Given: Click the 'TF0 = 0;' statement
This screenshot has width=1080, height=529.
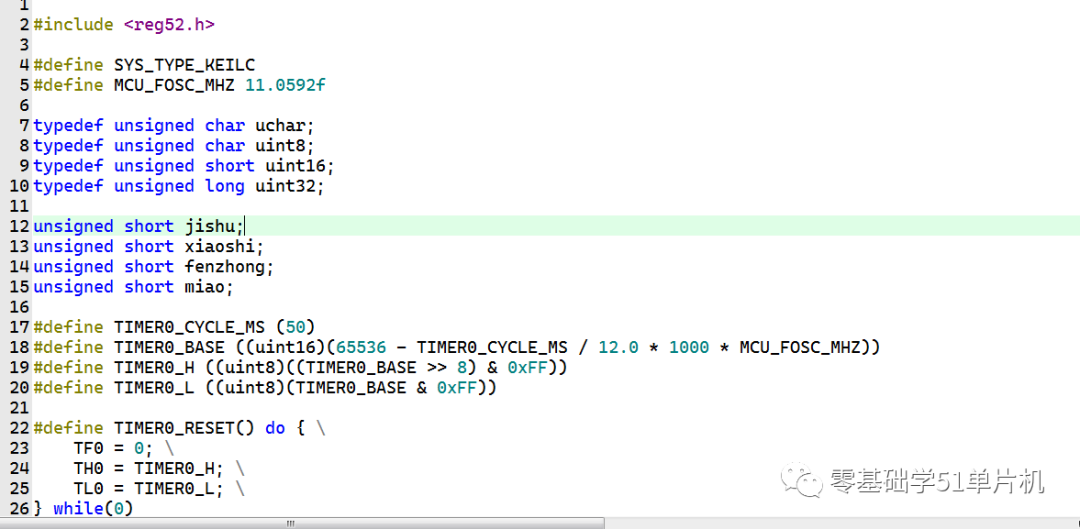Looking at the screenshot, I should [114, 448].
